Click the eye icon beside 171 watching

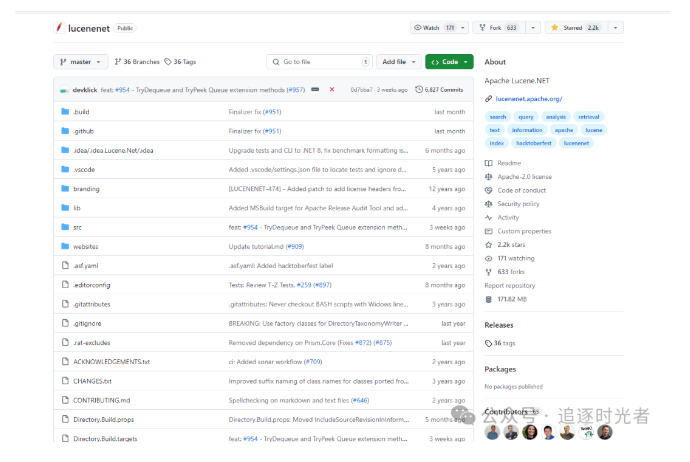(488, 258)
